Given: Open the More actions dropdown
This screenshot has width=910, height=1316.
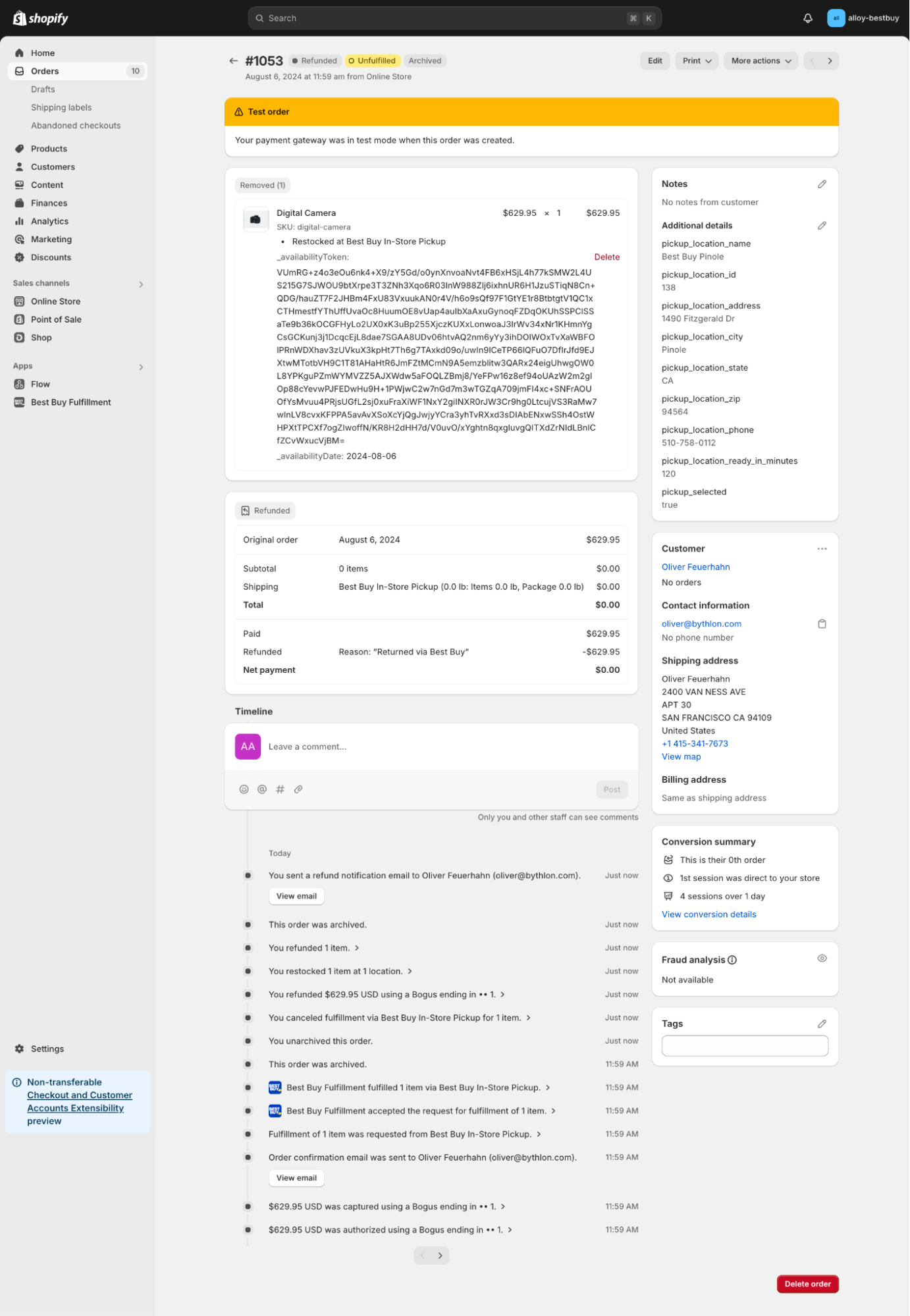Looking at the screenshot, I should click(x=761, y=61).
